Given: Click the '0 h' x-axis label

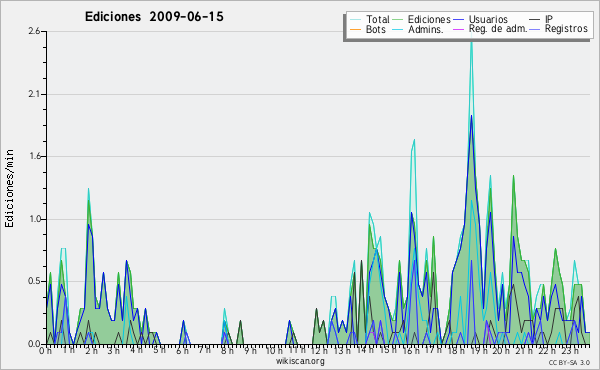Looking at the screenshot, I should point(46,351).
